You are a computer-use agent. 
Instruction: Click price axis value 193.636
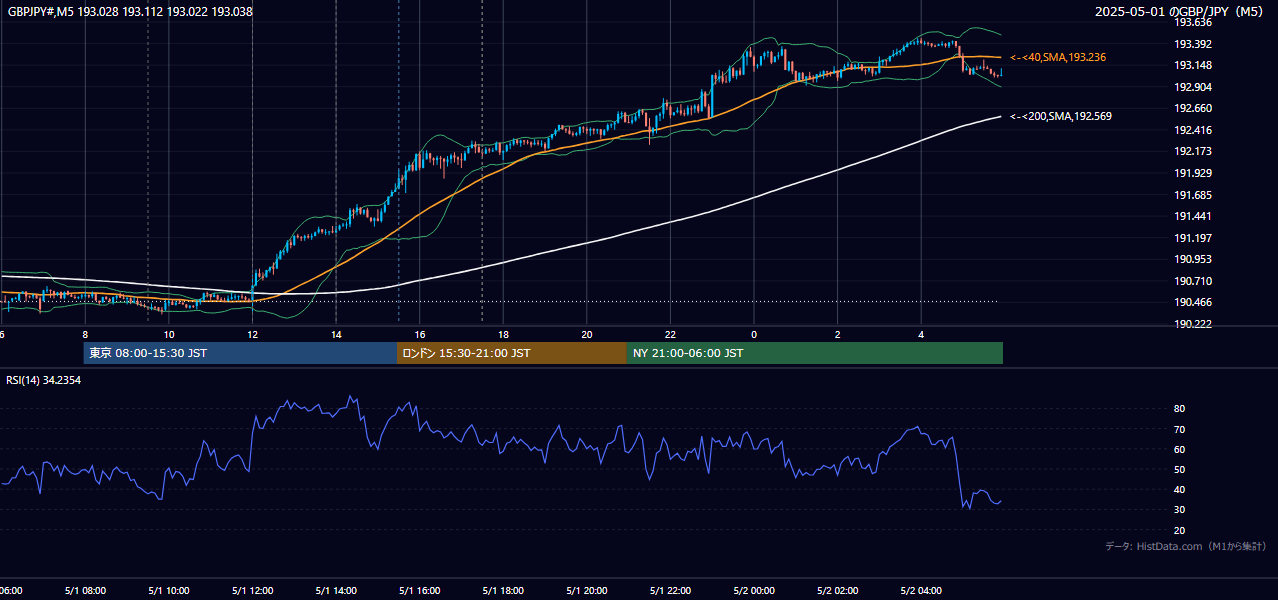[1192, 22]
